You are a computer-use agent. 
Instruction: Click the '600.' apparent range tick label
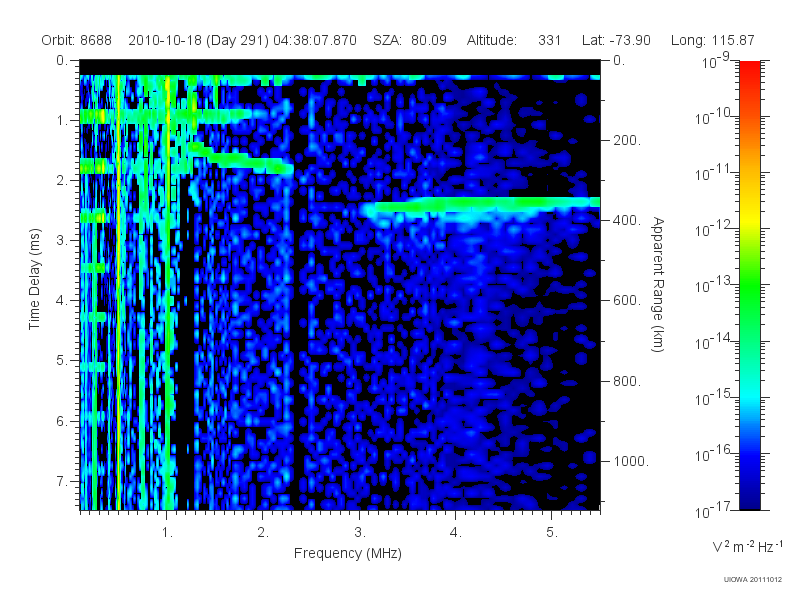pos(627,301)
